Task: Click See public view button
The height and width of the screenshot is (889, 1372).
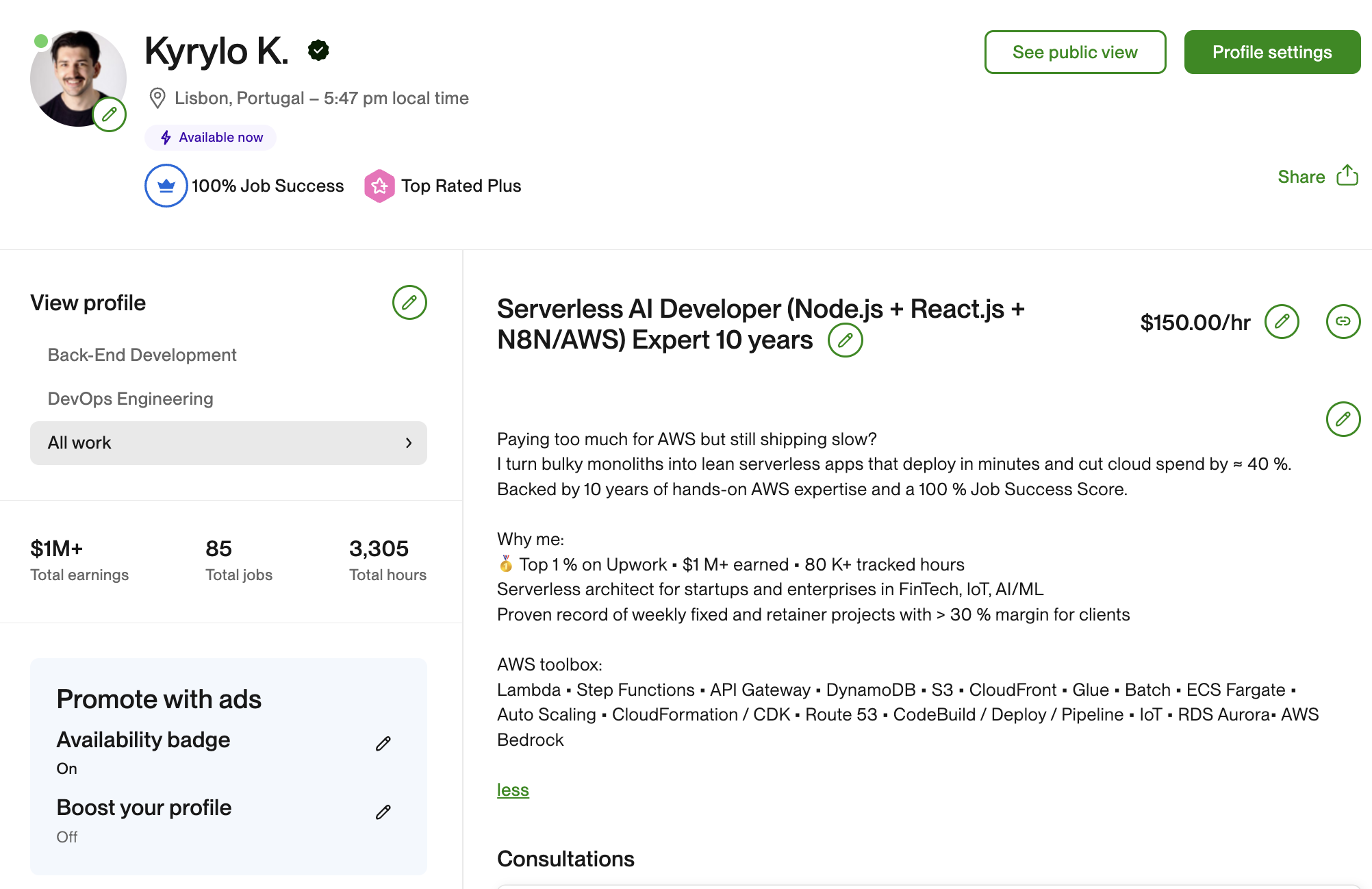Action: click(x=1075, y=52)
